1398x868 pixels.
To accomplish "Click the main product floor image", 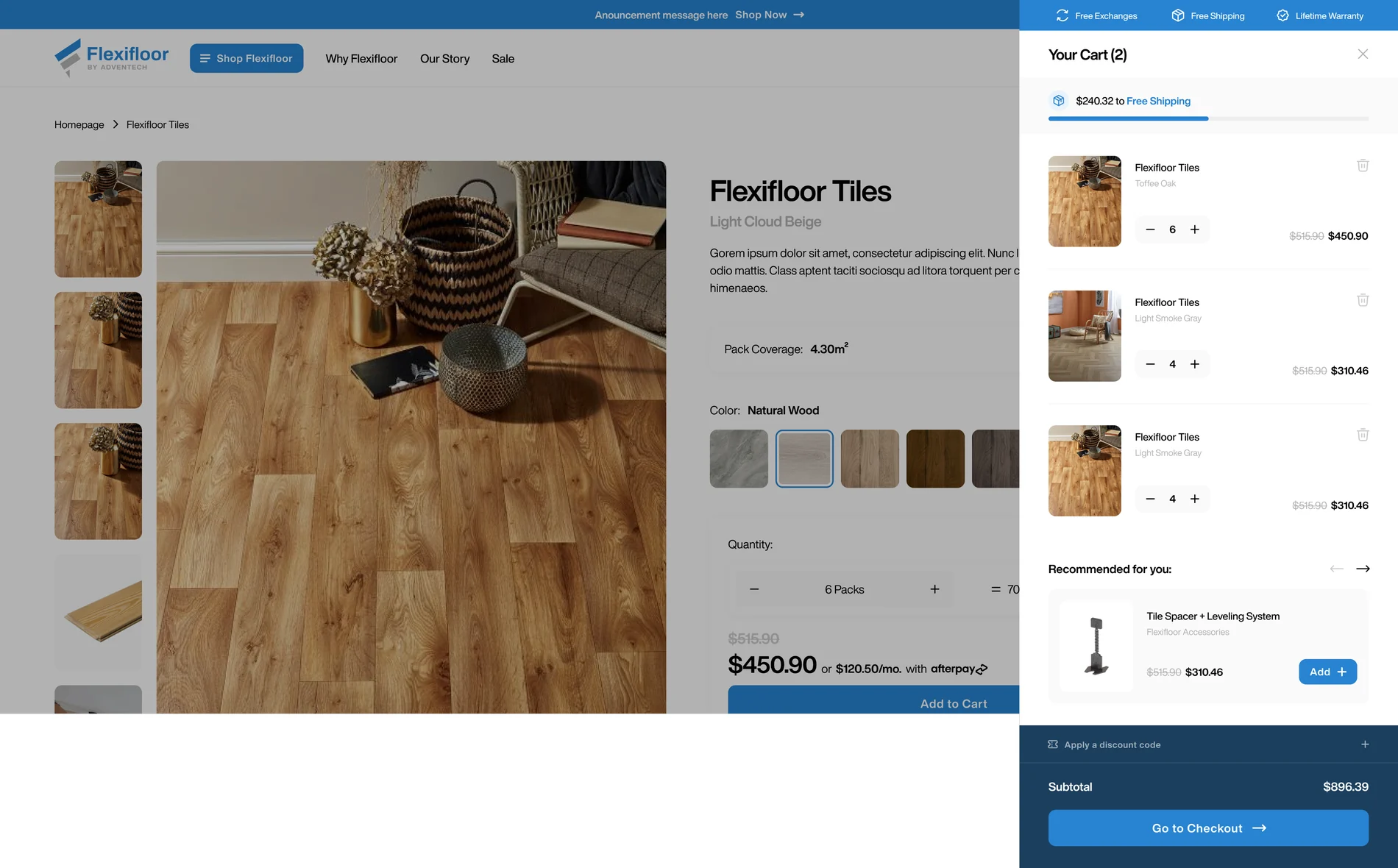I will tap(411, 437).
